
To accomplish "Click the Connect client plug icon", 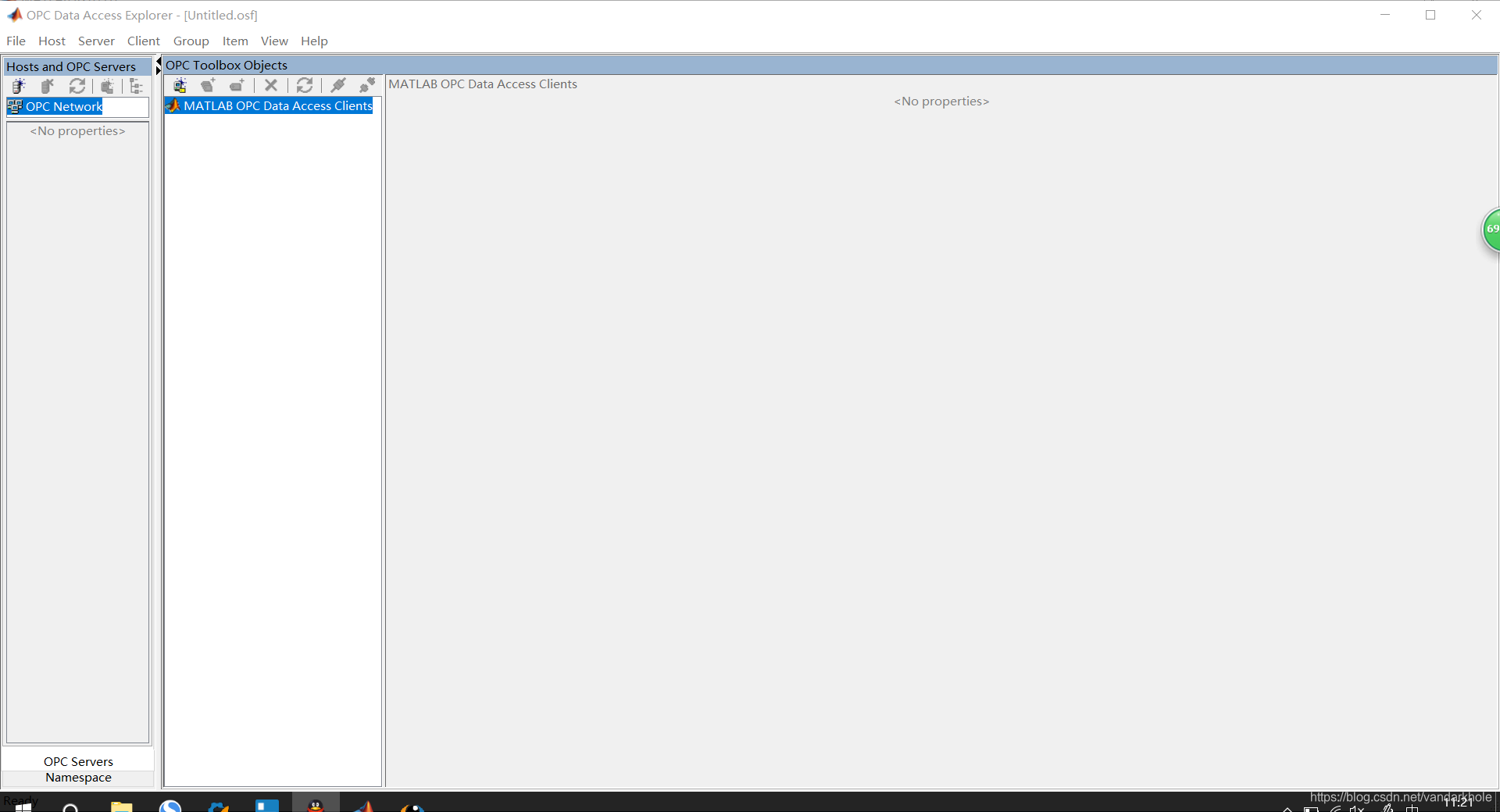I will coord(338,85).
